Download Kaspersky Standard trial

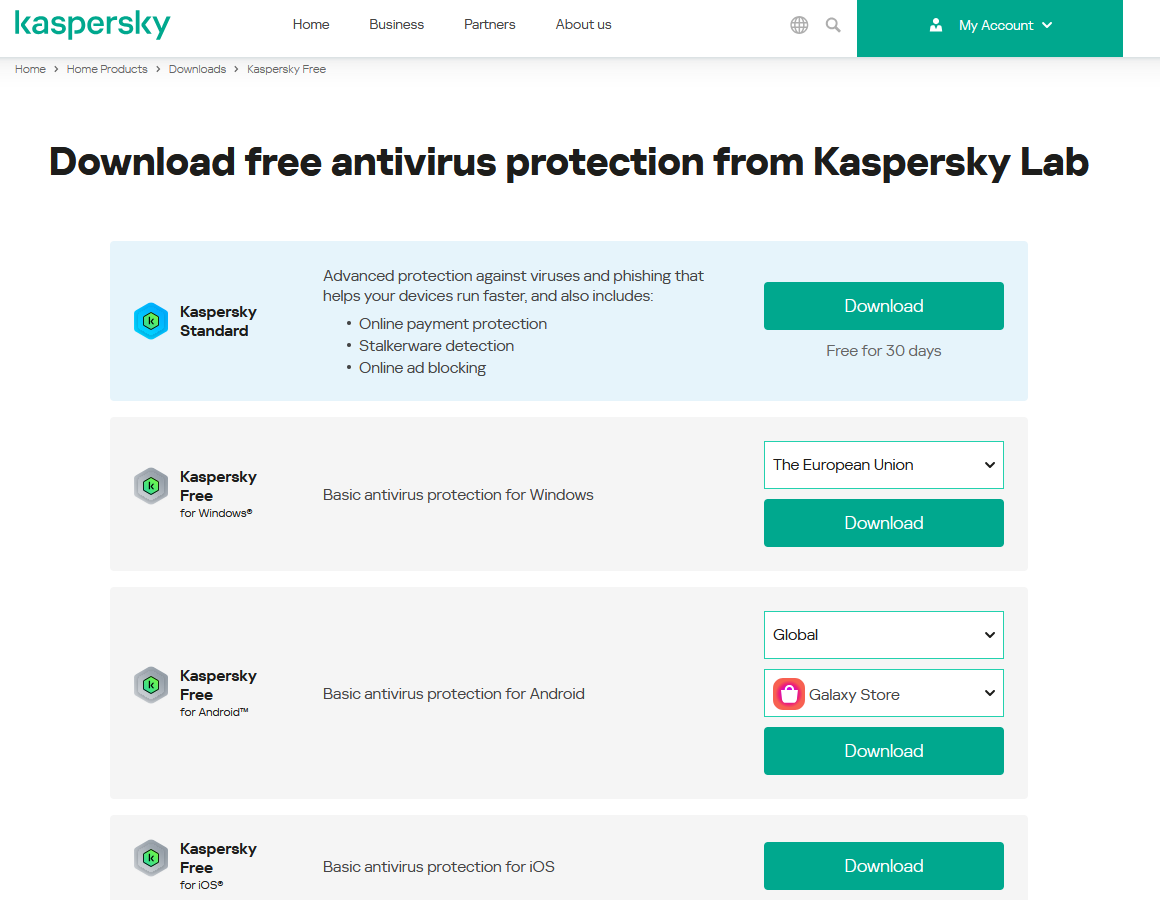coord(883,306)
